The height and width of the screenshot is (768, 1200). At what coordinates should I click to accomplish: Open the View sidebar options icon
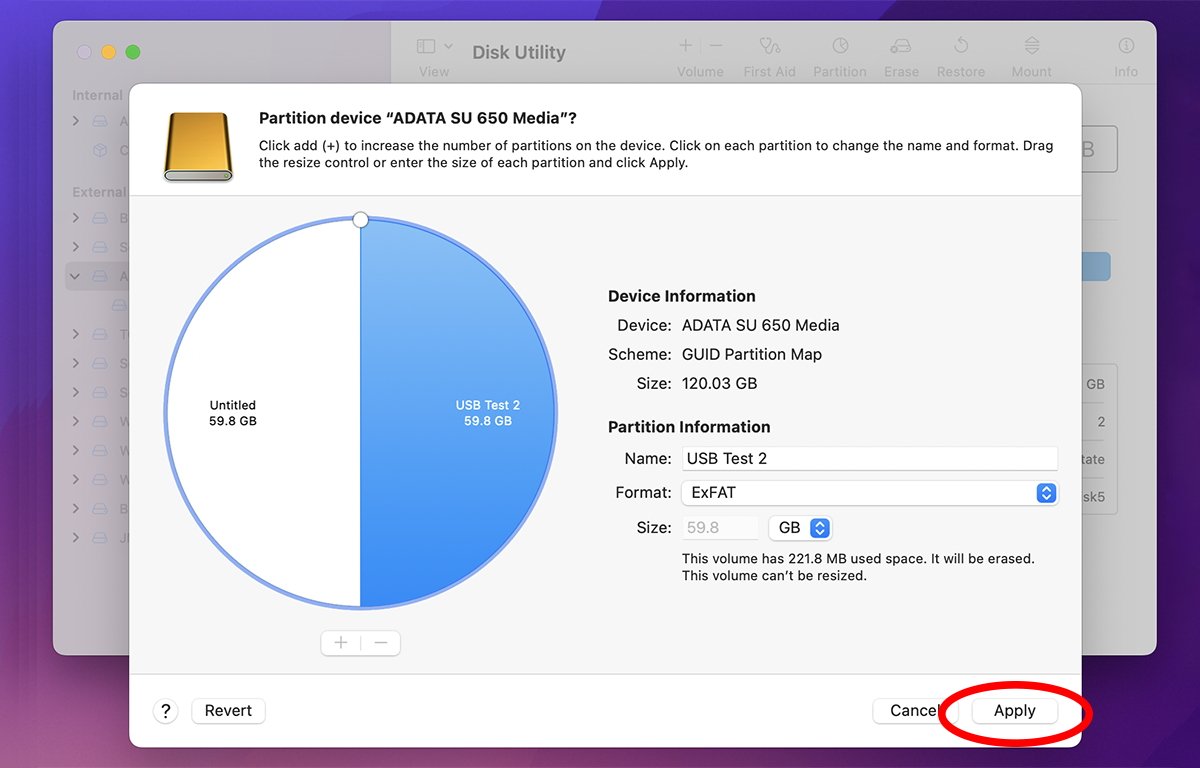tap(434, 47)
